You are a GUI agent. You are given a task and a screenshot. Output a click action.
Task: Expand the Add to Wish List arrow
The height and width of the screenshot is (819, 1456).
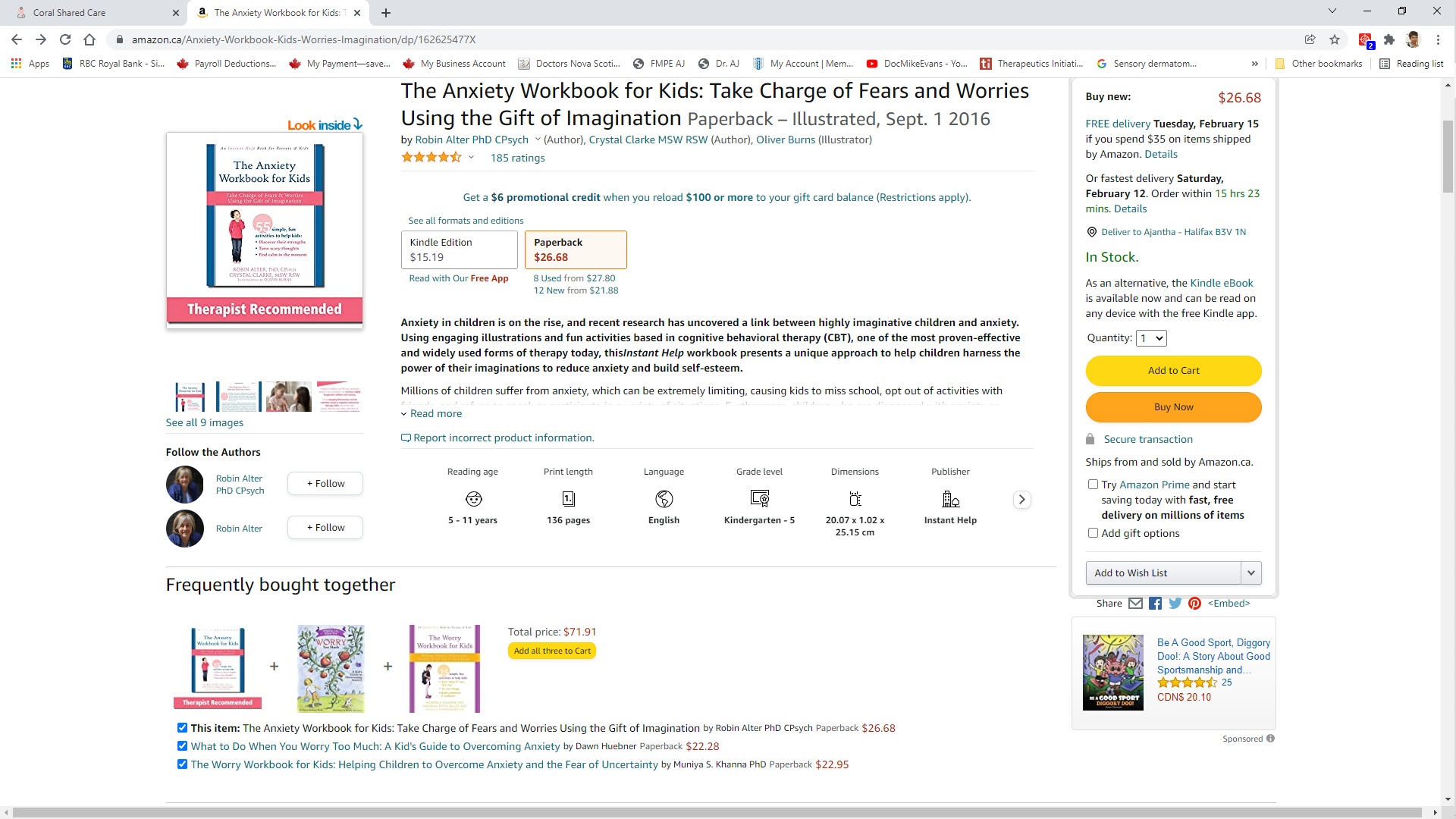(x=1250, y=573)
